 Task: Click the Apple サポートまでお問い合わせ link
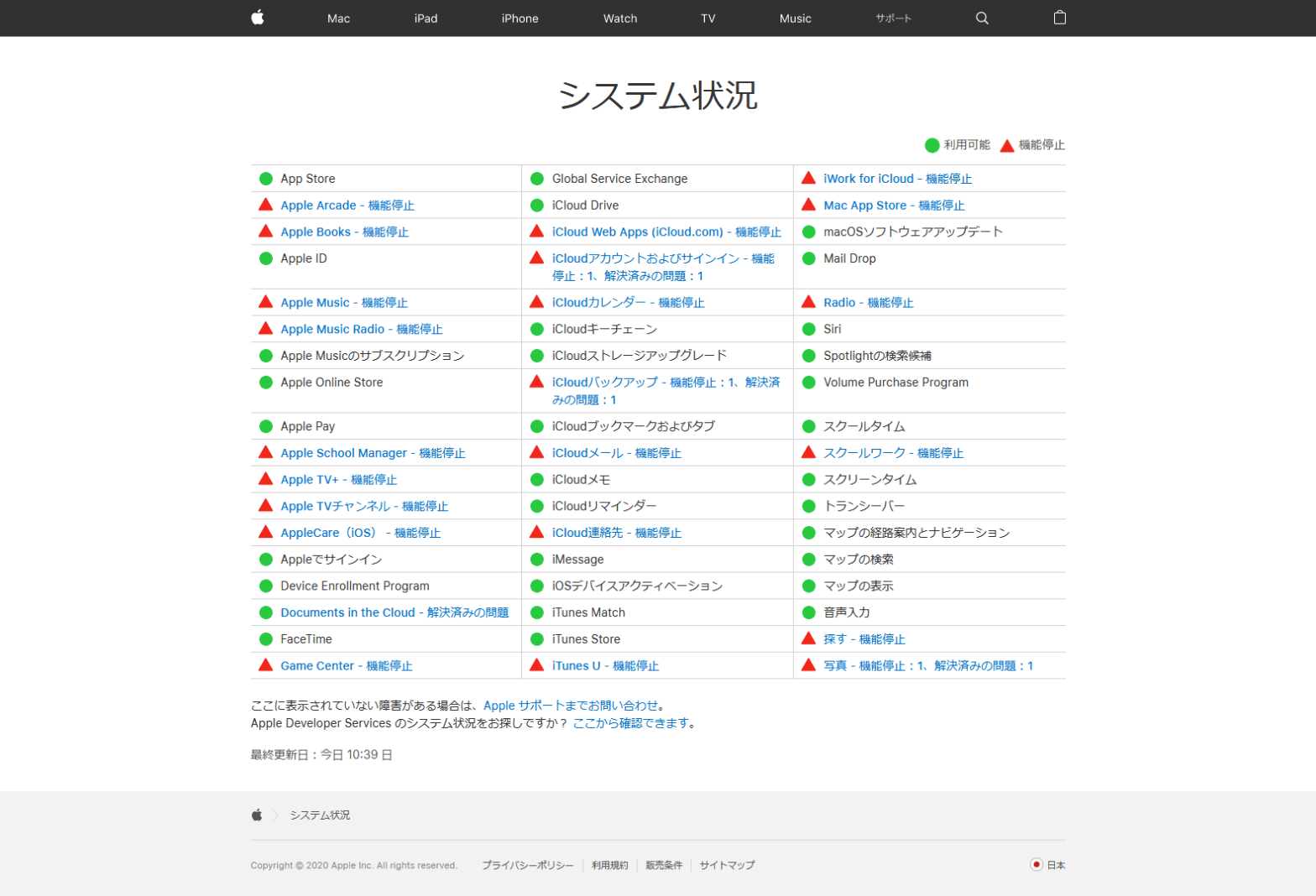571,706
